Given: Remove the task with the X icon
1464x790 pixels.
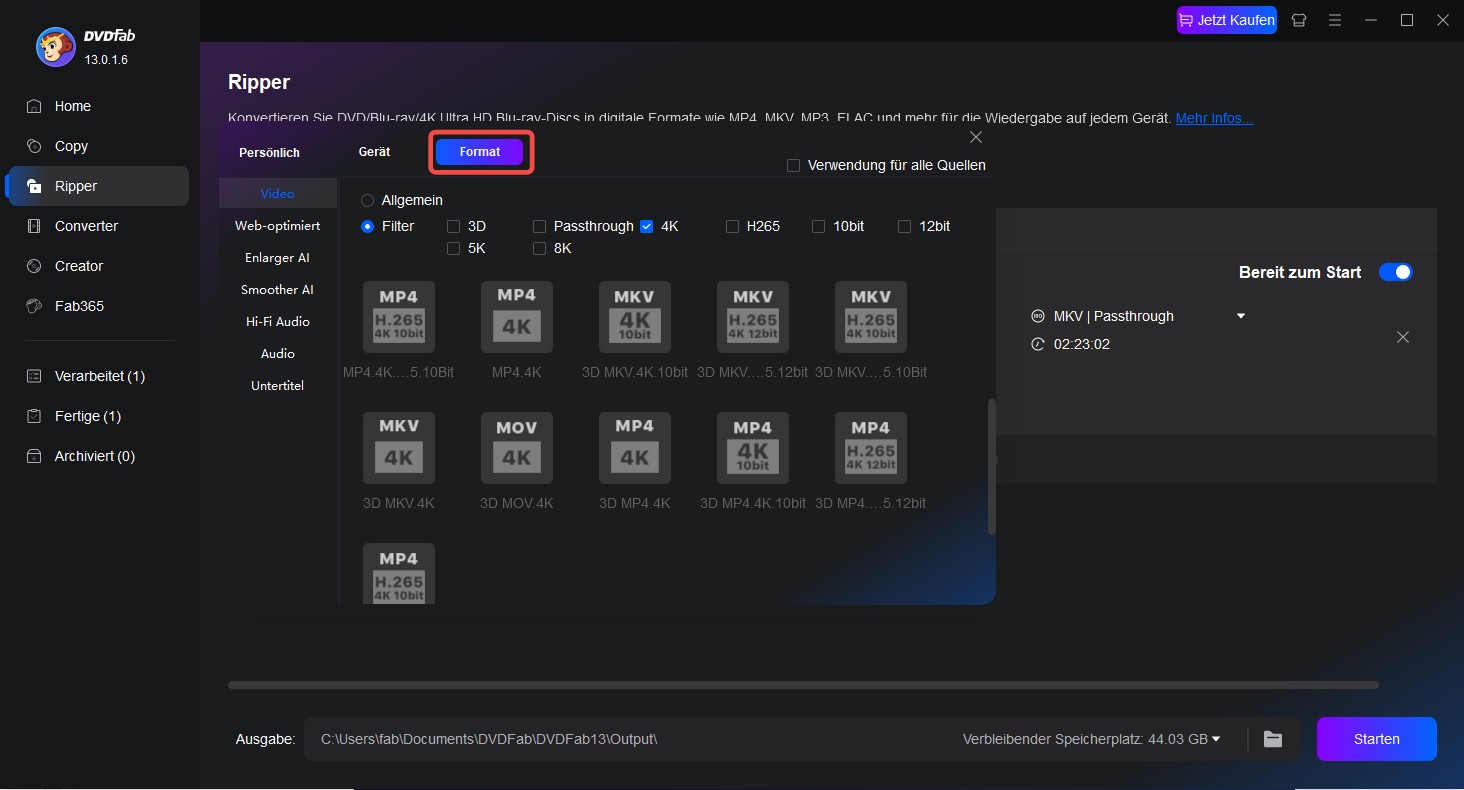Looking at the screenshot, I should (1403, 337).
